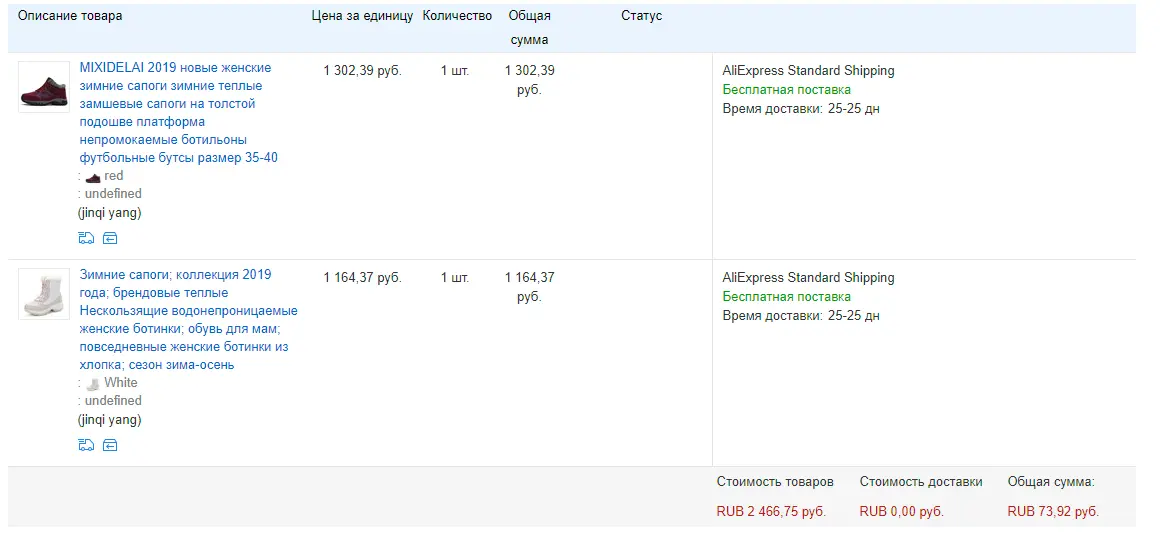Click seller name jinqi yang under first item
1160x536 pixels.
[109, 213]
